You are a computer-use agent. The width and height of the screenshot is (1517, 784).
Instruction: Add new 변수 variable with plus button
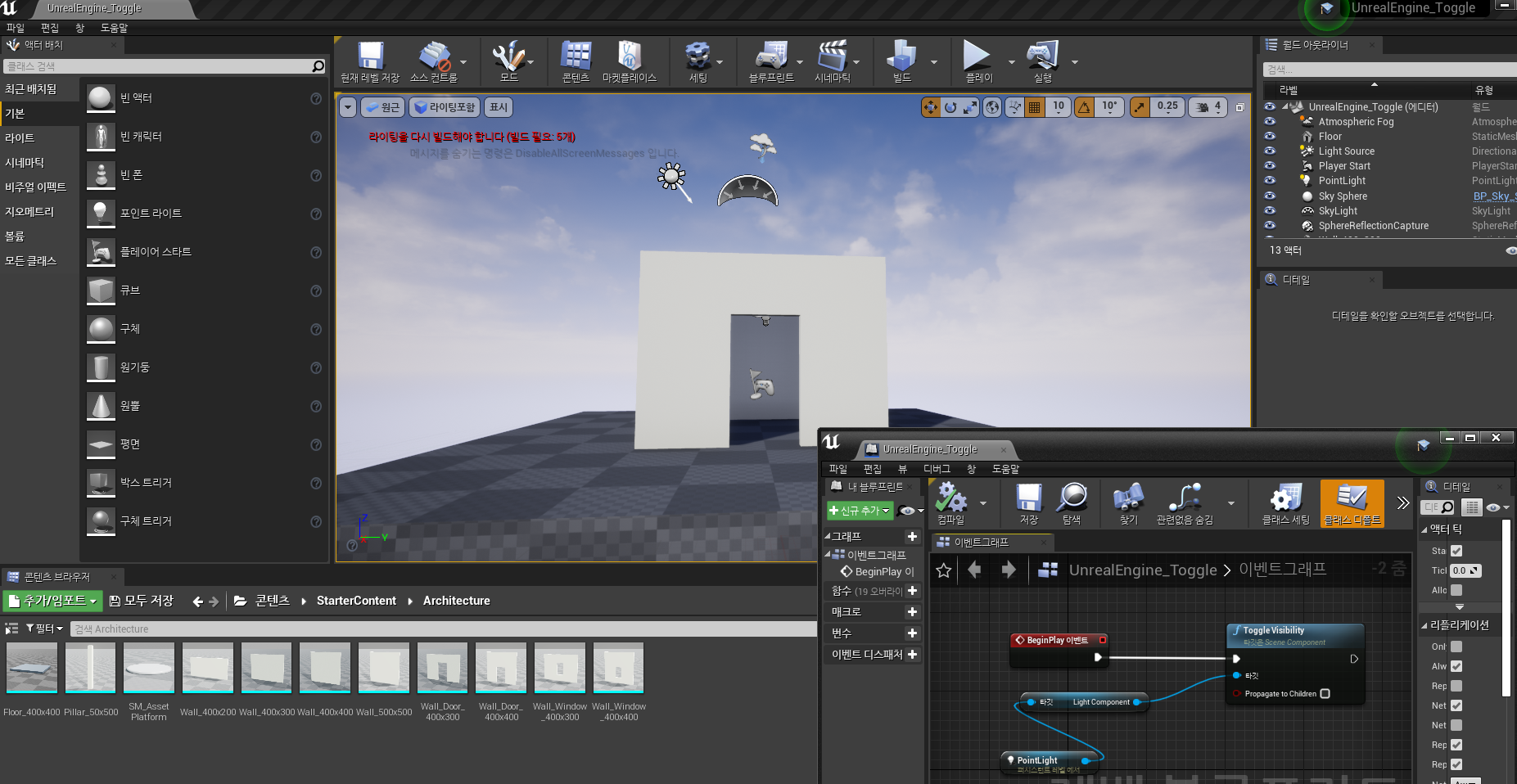point(912,633)
